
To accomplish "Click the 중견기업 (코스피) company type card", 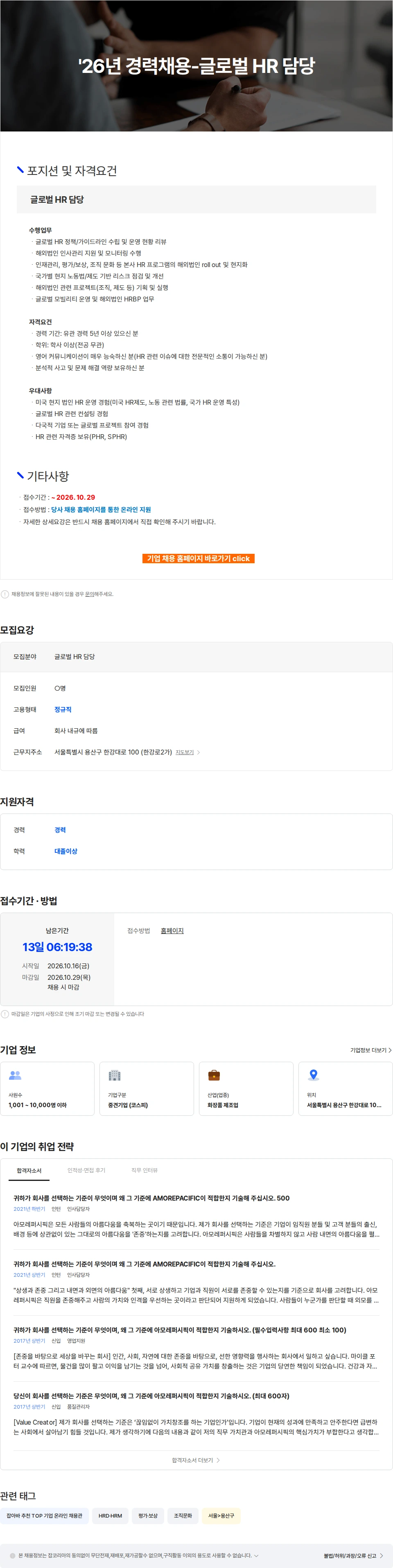I will 147,1089.
